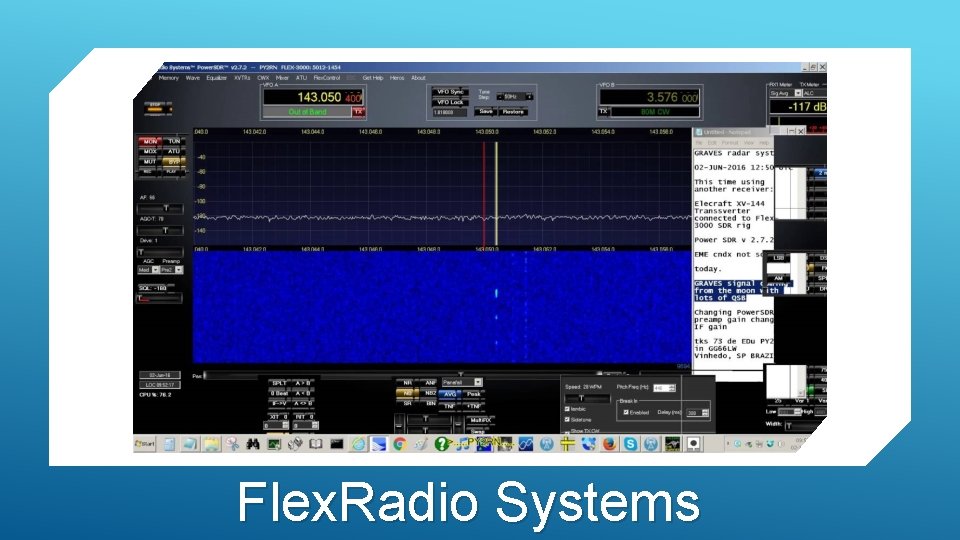The width and height of the screenshot is (960, 540).
Task: Click the Restore button near Tune Step
Action: [513, 112]
